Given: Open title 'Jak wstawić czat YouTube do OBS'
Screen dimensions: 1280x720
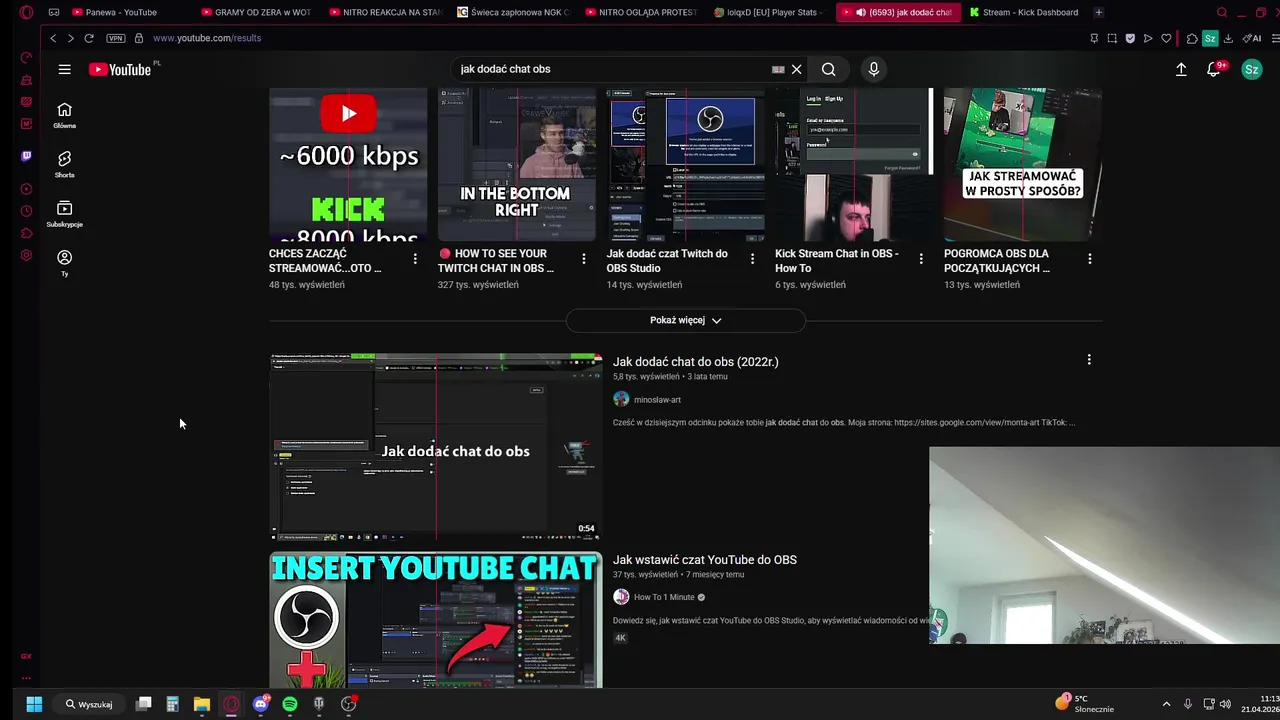Looking at the screenshot, I should click(705, 560).
